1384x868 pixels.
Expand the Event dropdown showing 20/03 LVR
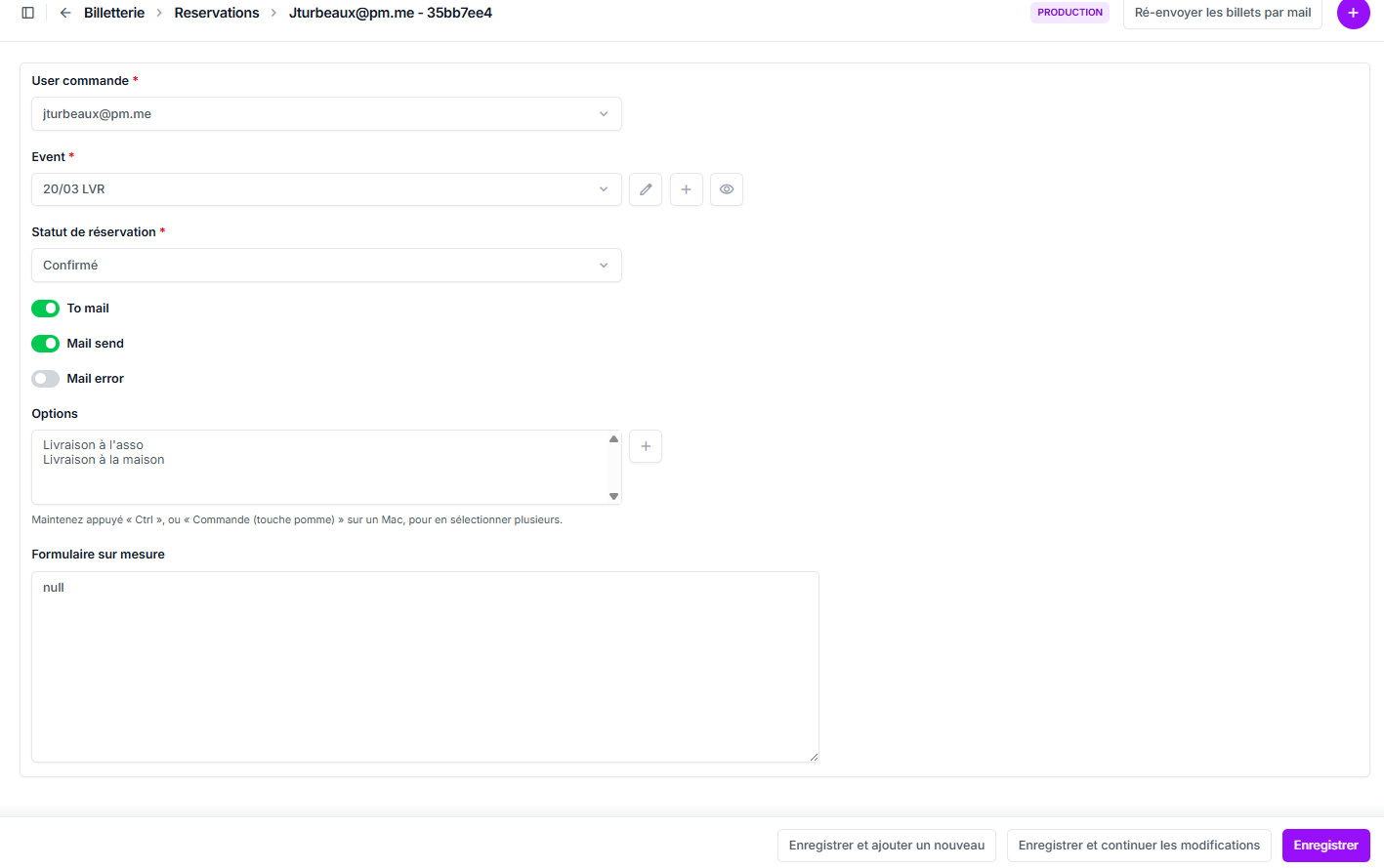[x=326, y=189]
